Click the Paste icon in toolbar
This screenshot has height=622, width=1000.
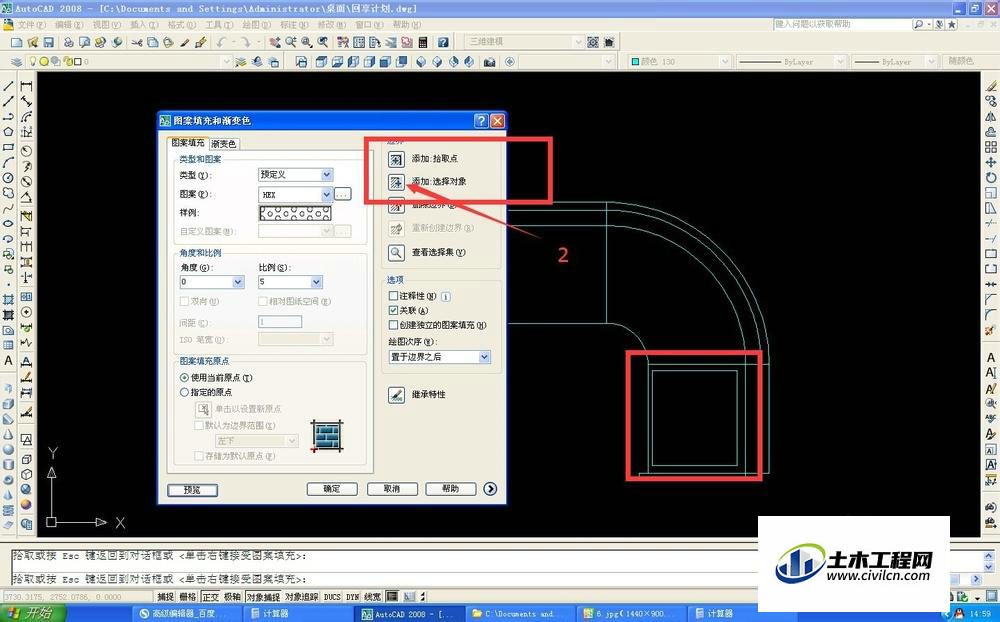(x=168, y=42)
